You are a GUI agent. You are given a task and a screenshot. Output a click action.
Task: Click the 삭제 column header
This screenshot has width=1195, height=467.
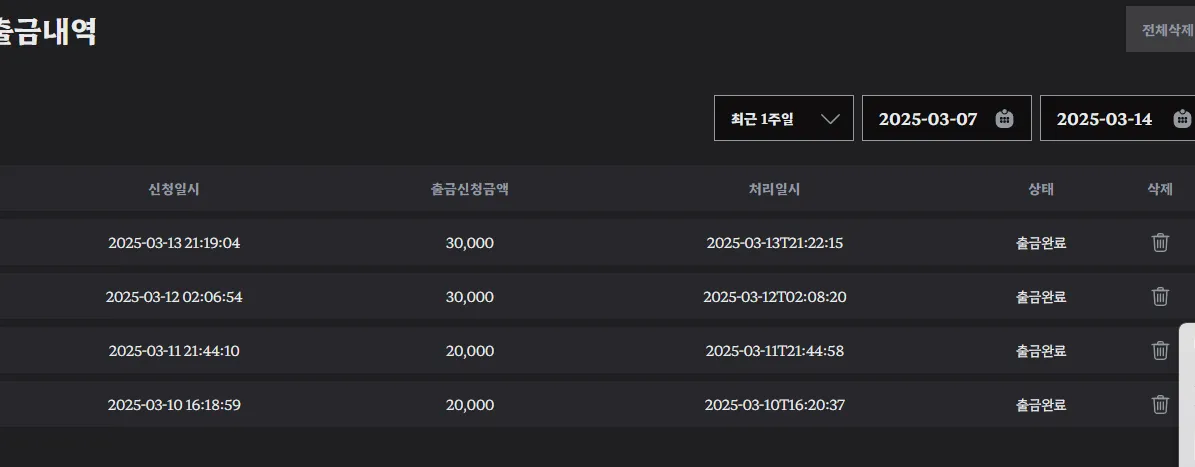(x=1160, y=189)
